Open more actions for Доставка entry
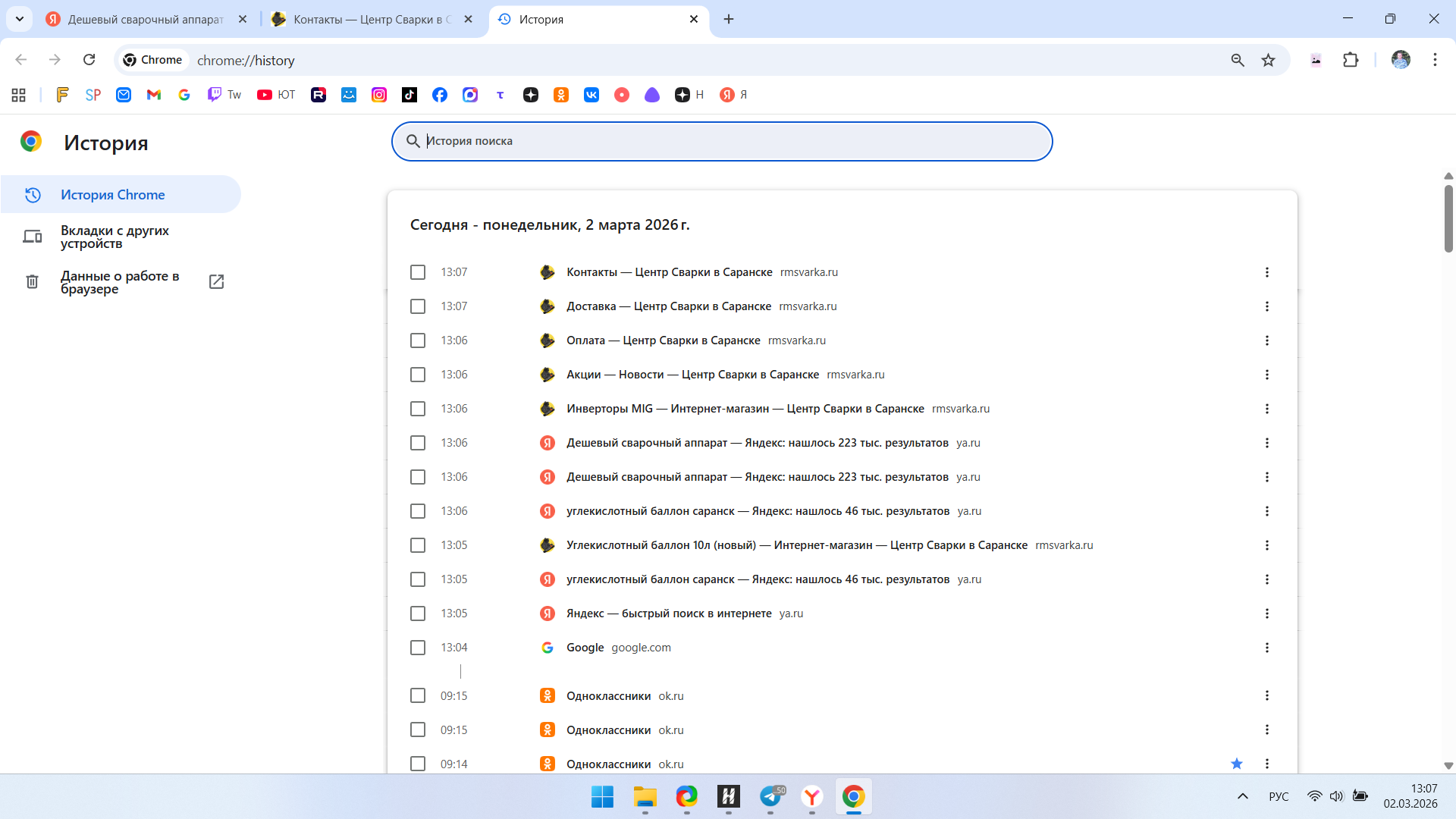This screenshot has width=1456, height=819. [1266, 306]
